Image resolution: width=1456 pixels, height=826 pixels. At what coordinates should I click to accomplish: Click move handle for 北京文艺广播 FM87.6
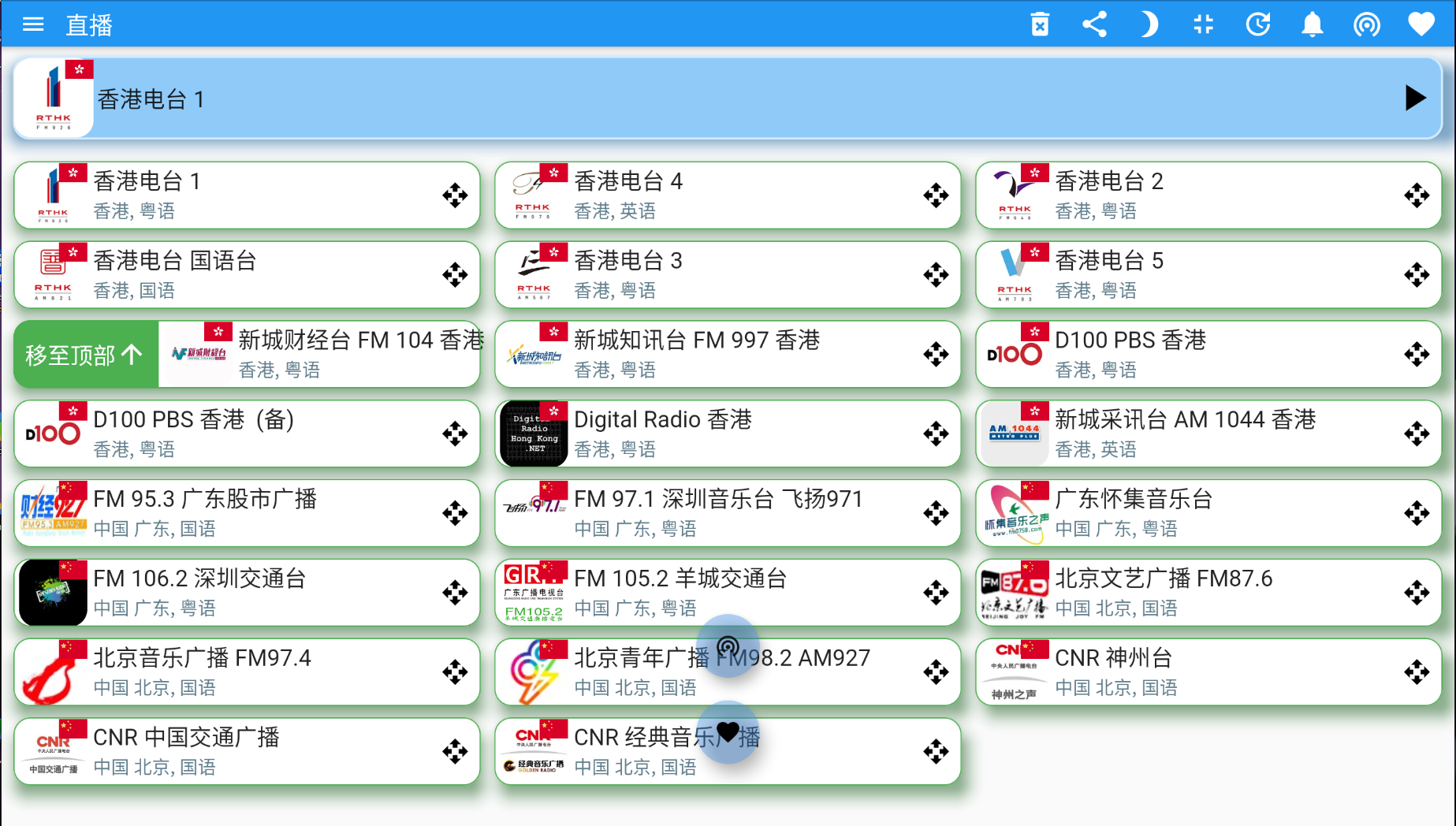tap(1417, 593)
